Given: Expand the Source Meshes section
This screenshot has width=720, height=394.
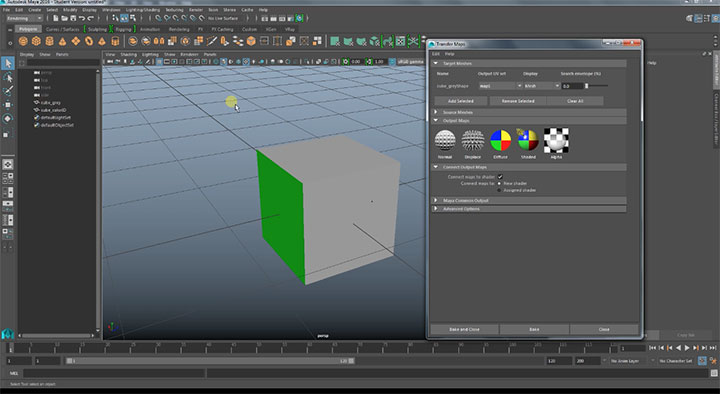Looking at the screenshot, I should (x=436, y=112).
